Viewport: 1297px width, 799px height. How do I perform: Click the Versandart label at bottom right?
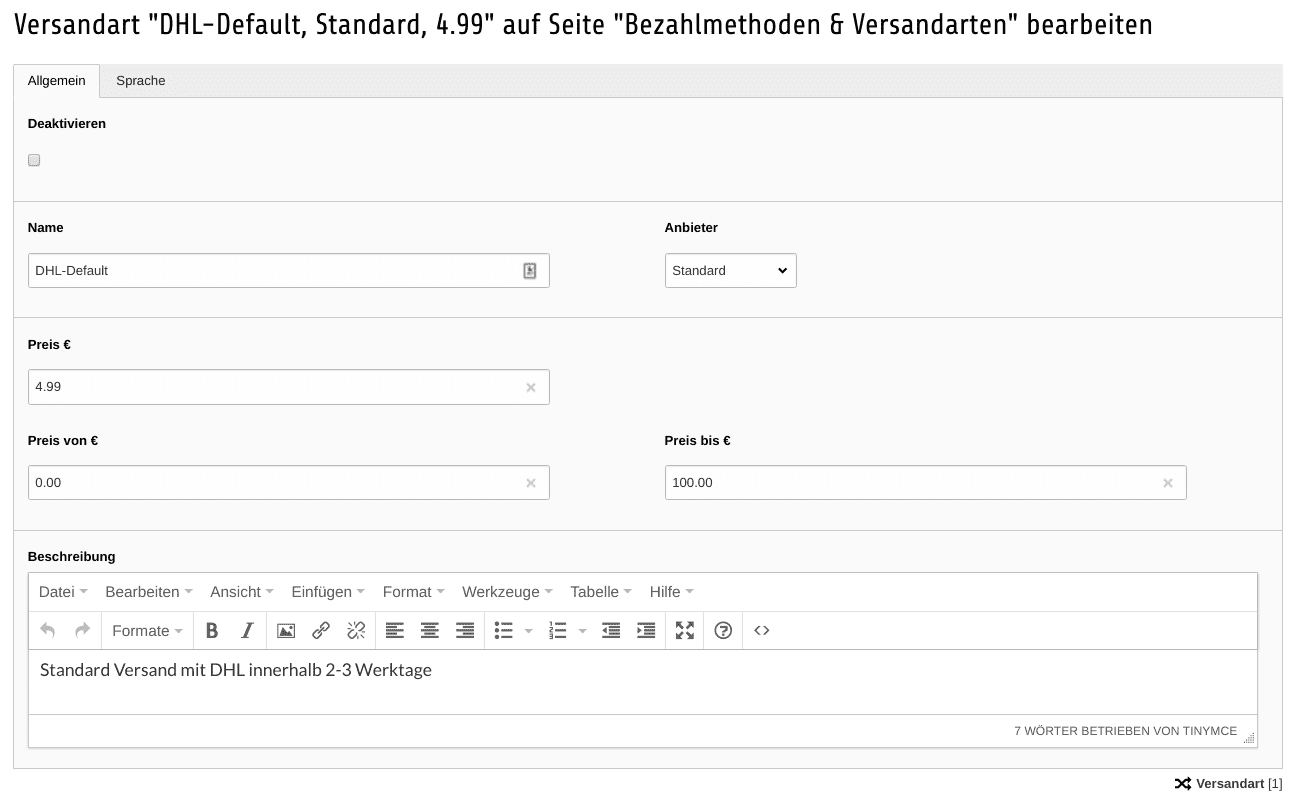coord(1230,784)
